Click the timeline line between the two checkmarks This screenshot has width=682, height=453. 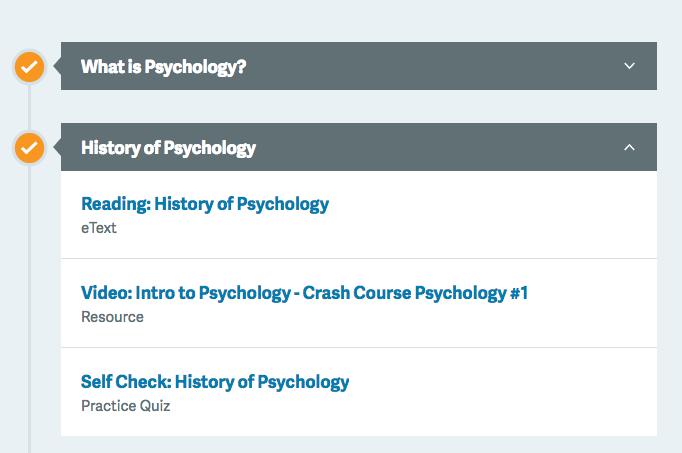pyautogui.click(x=29, y=107)
